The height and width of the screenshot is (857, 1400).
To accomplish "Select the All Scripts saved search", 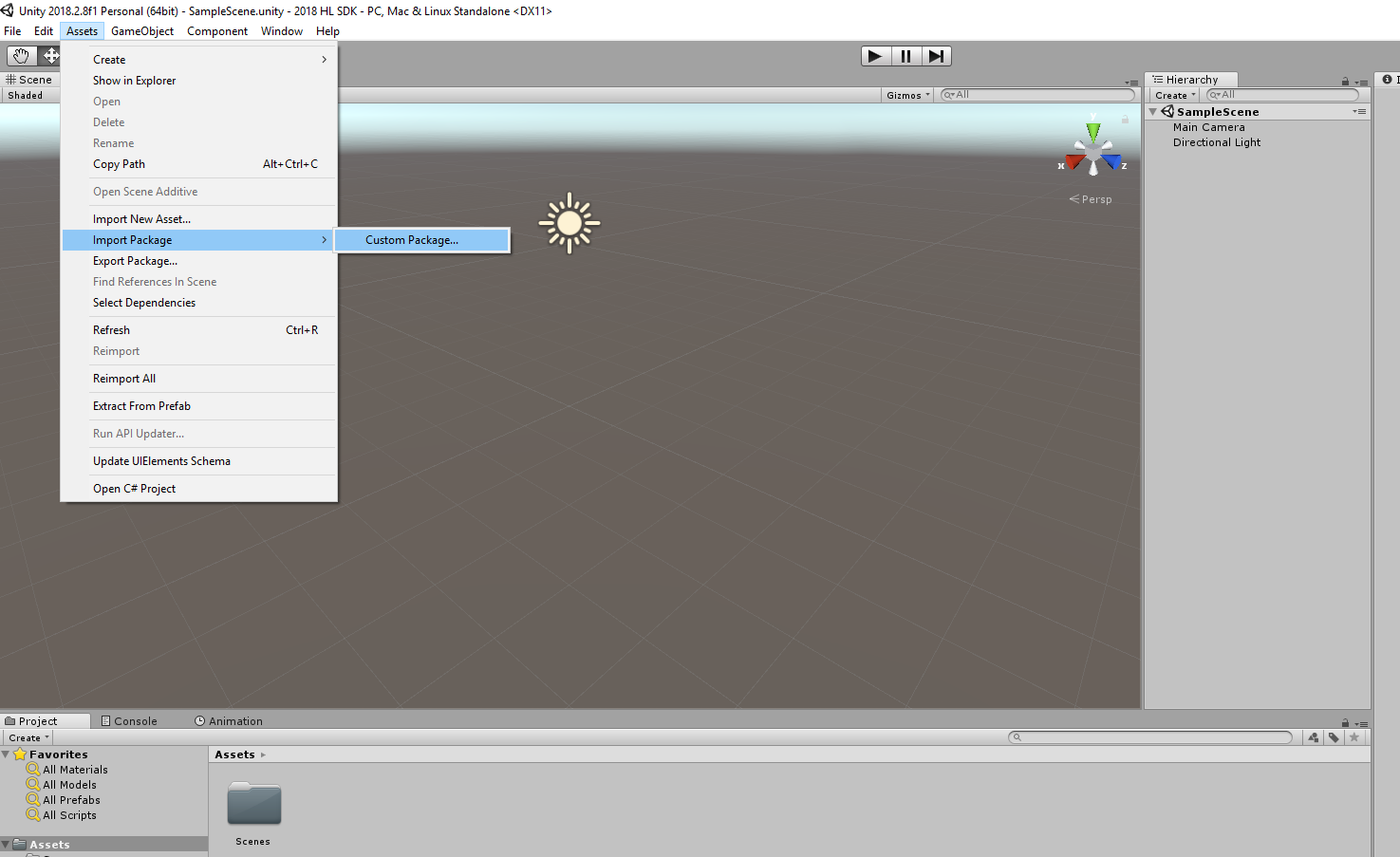I will [69, 815].
